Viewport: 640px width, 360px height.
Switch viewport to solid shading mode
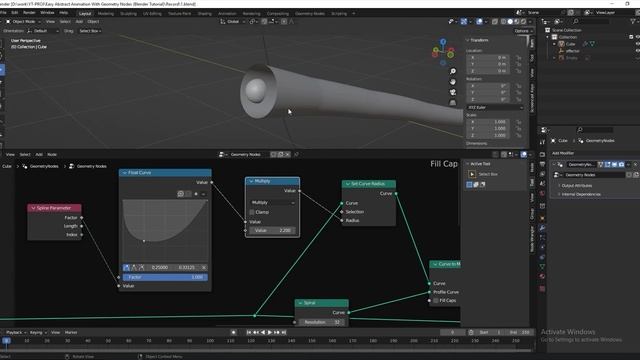click(510, 21)
